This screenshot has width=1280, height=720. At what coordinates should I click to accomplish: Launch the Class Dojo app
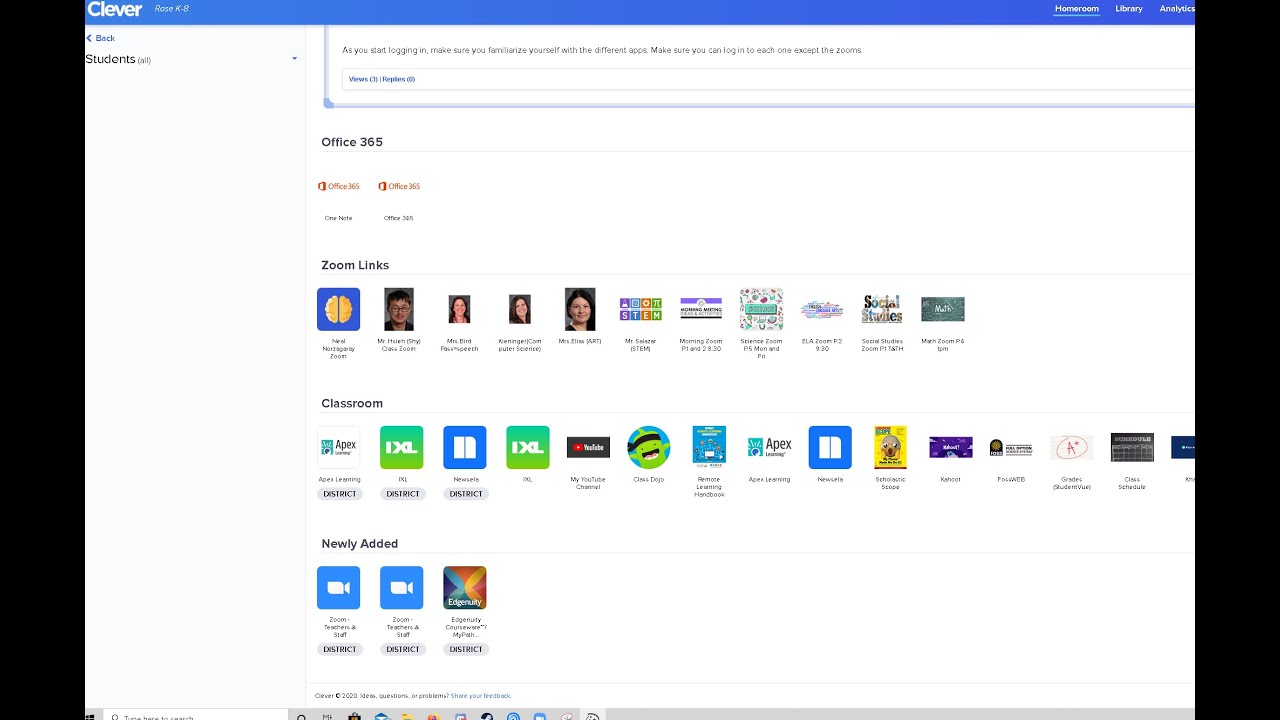(648, 447)
